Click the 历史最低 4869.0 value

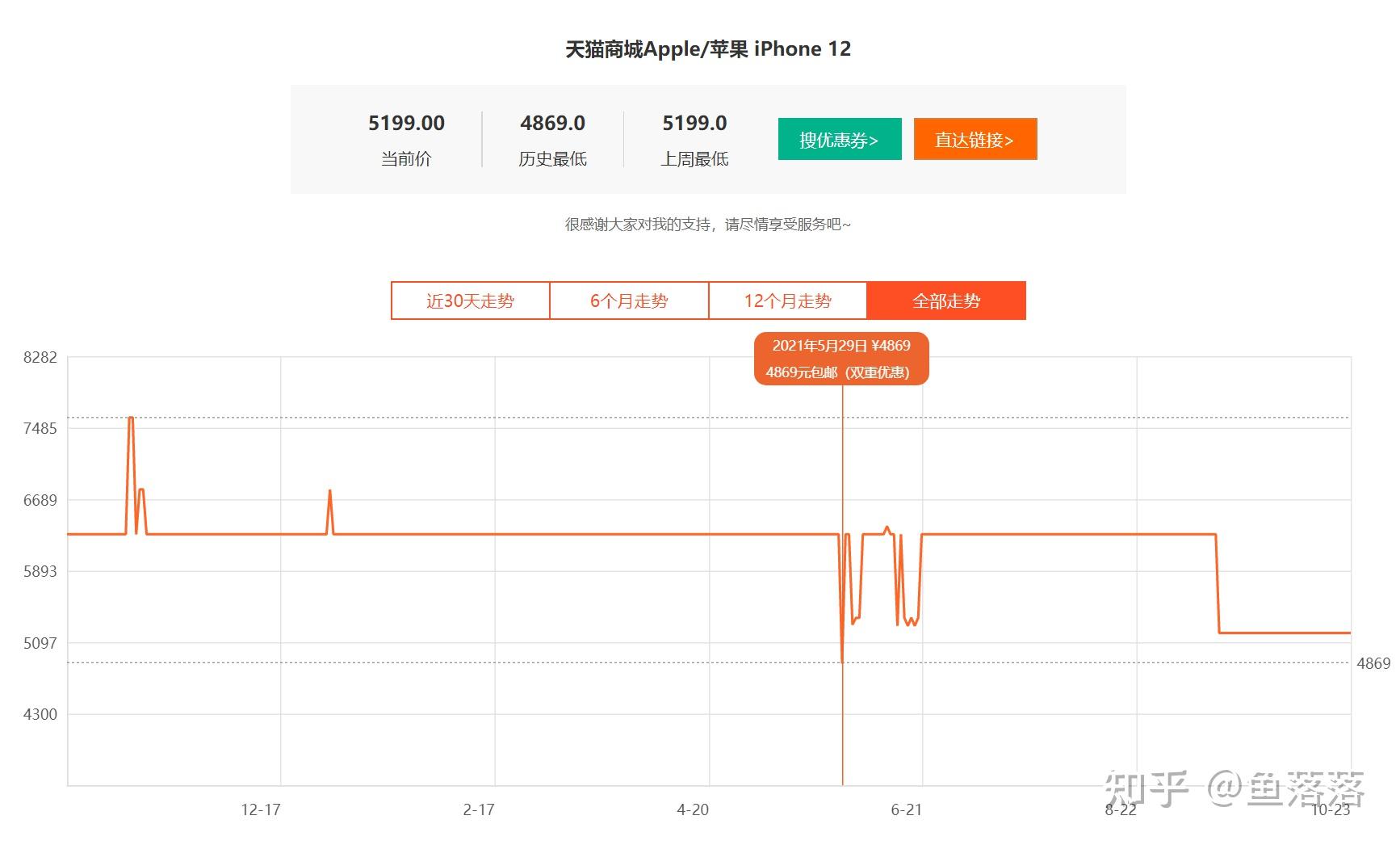(x=552, y=123)
